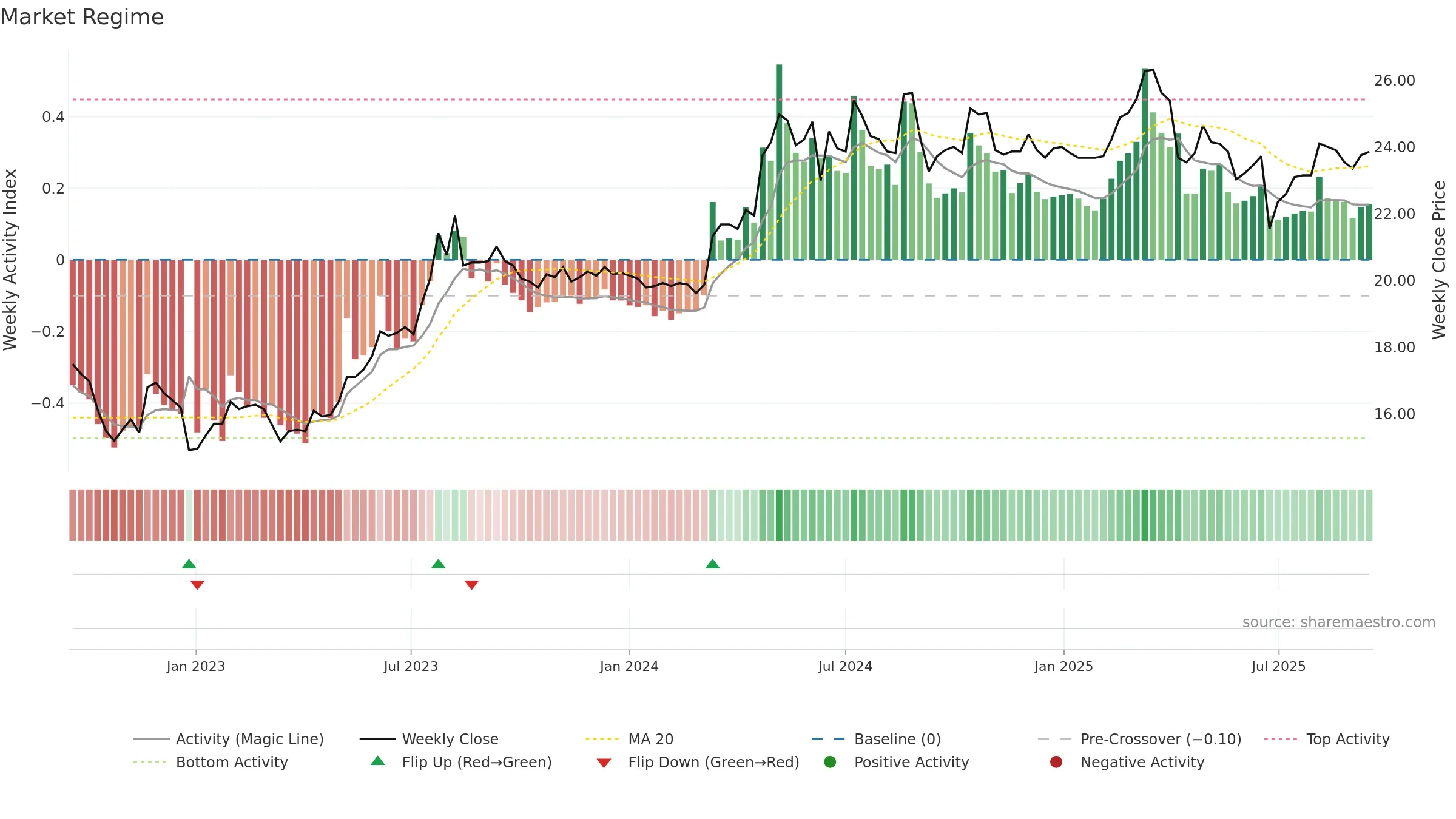This screenshot has height=819, width=1456.
Task: Click the −0.4 activity index tick label
Action: pyautogui.click(x=48, y=403)
